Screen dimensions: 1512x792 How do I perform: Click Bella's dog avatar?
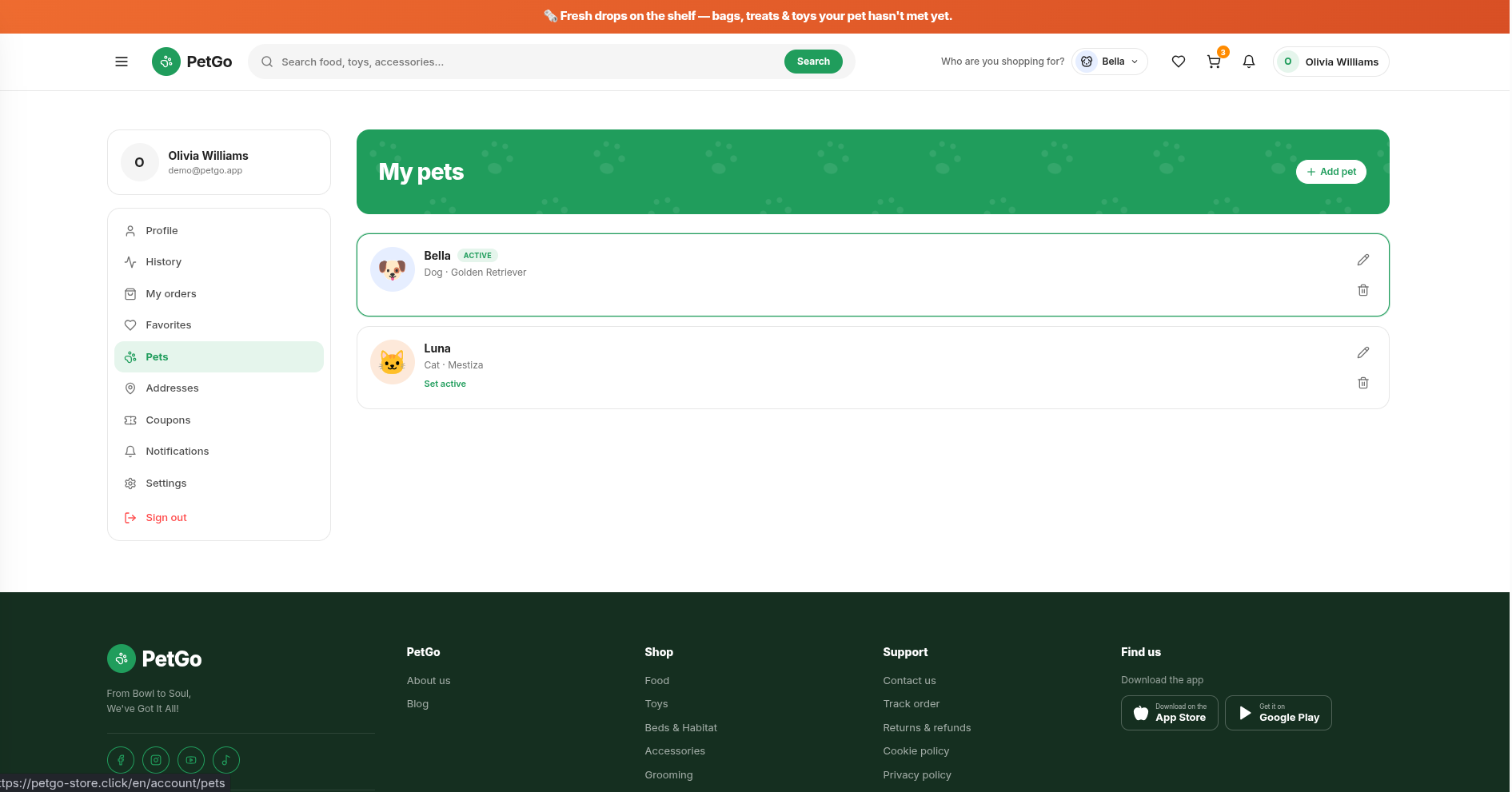coord(393,269)
